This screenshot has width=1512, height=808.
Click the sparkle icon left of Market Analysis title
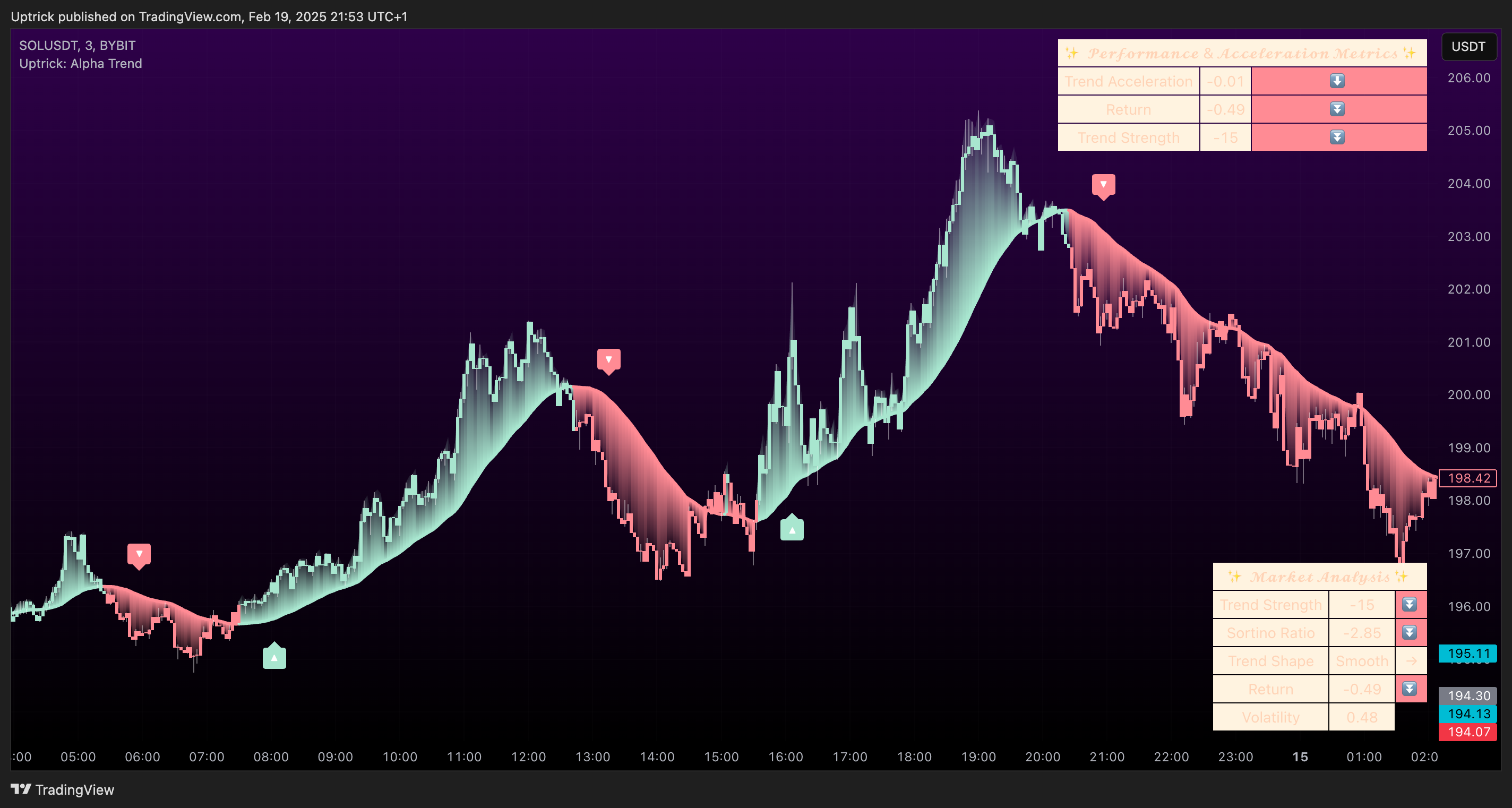(x=1234, y=577)
